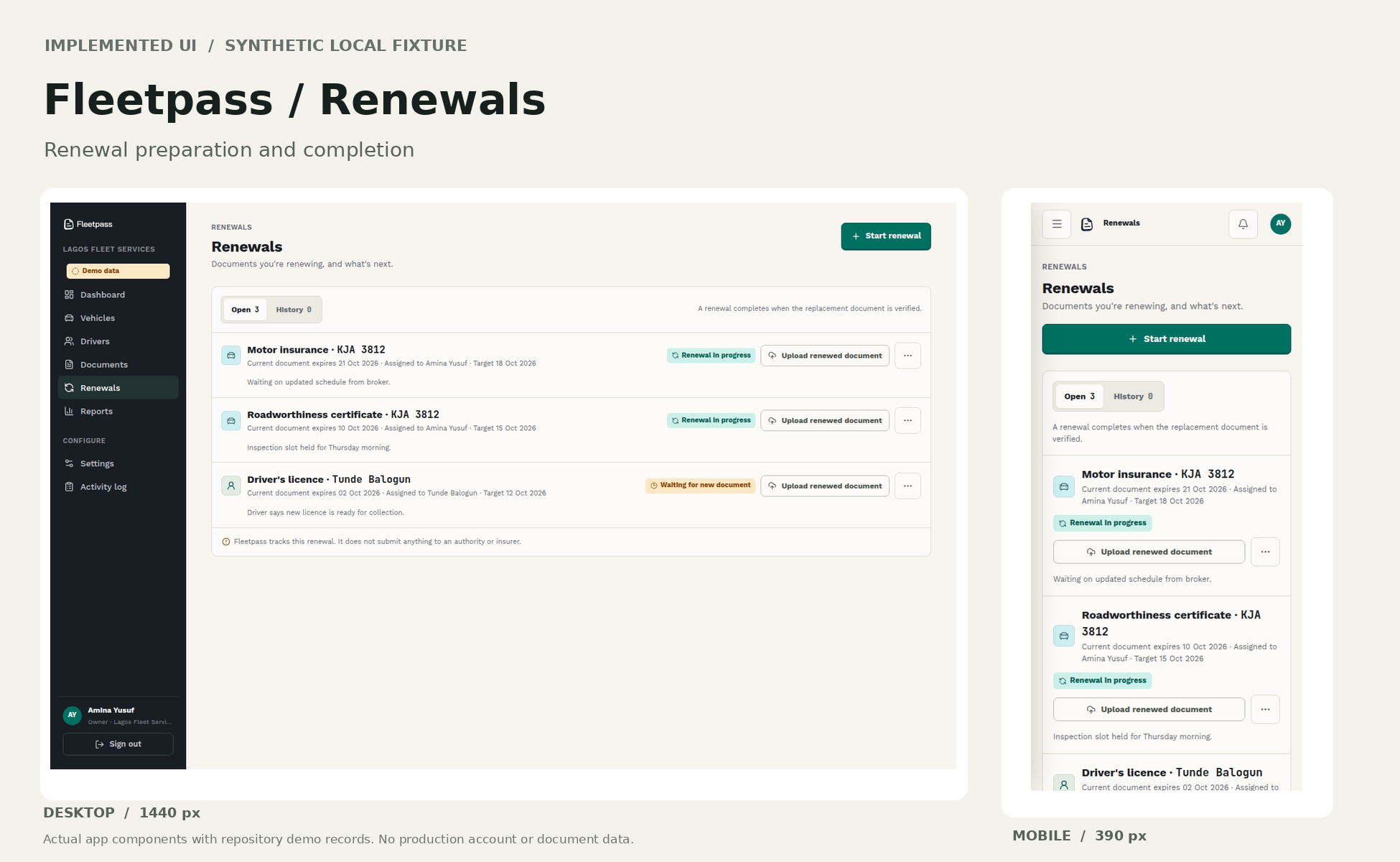This screenshot has width=1400, height=862.
Task: Open Dashboard in the desktop sidebar
Action: click(118, 295)
